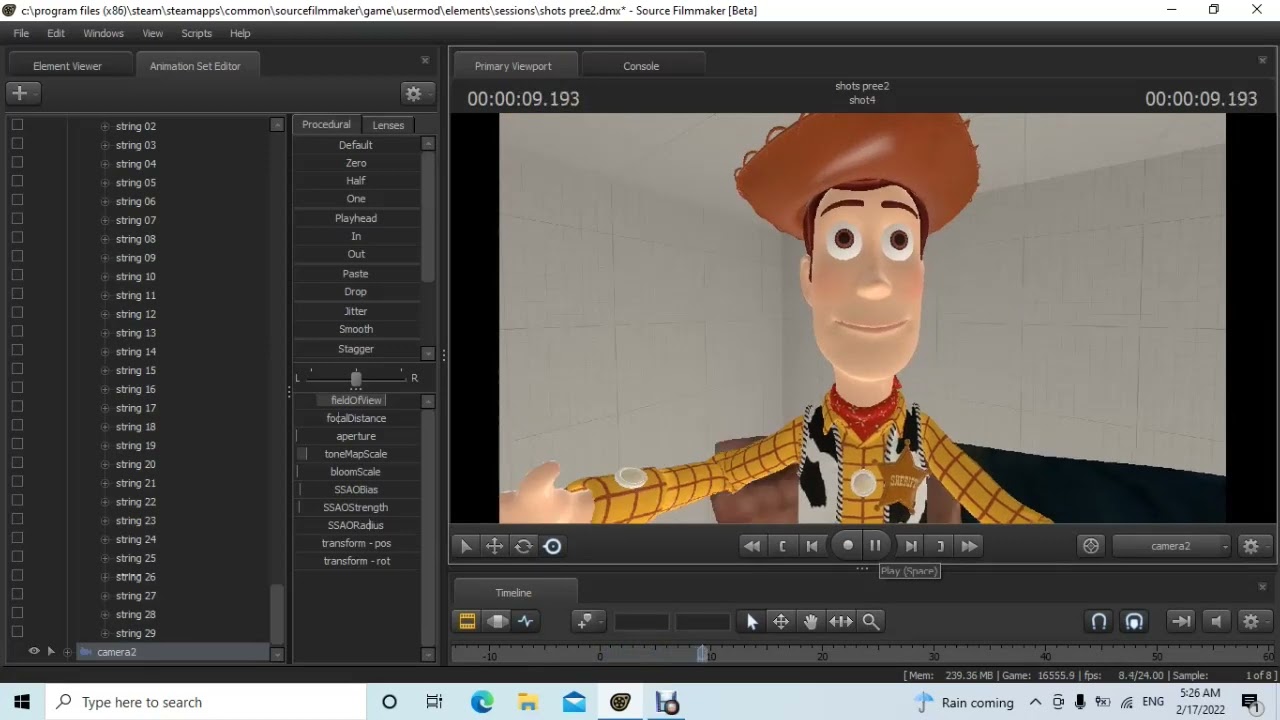Expand the string 24 tree node
This screenshot has width=1280, height=720.
(105, 539)
